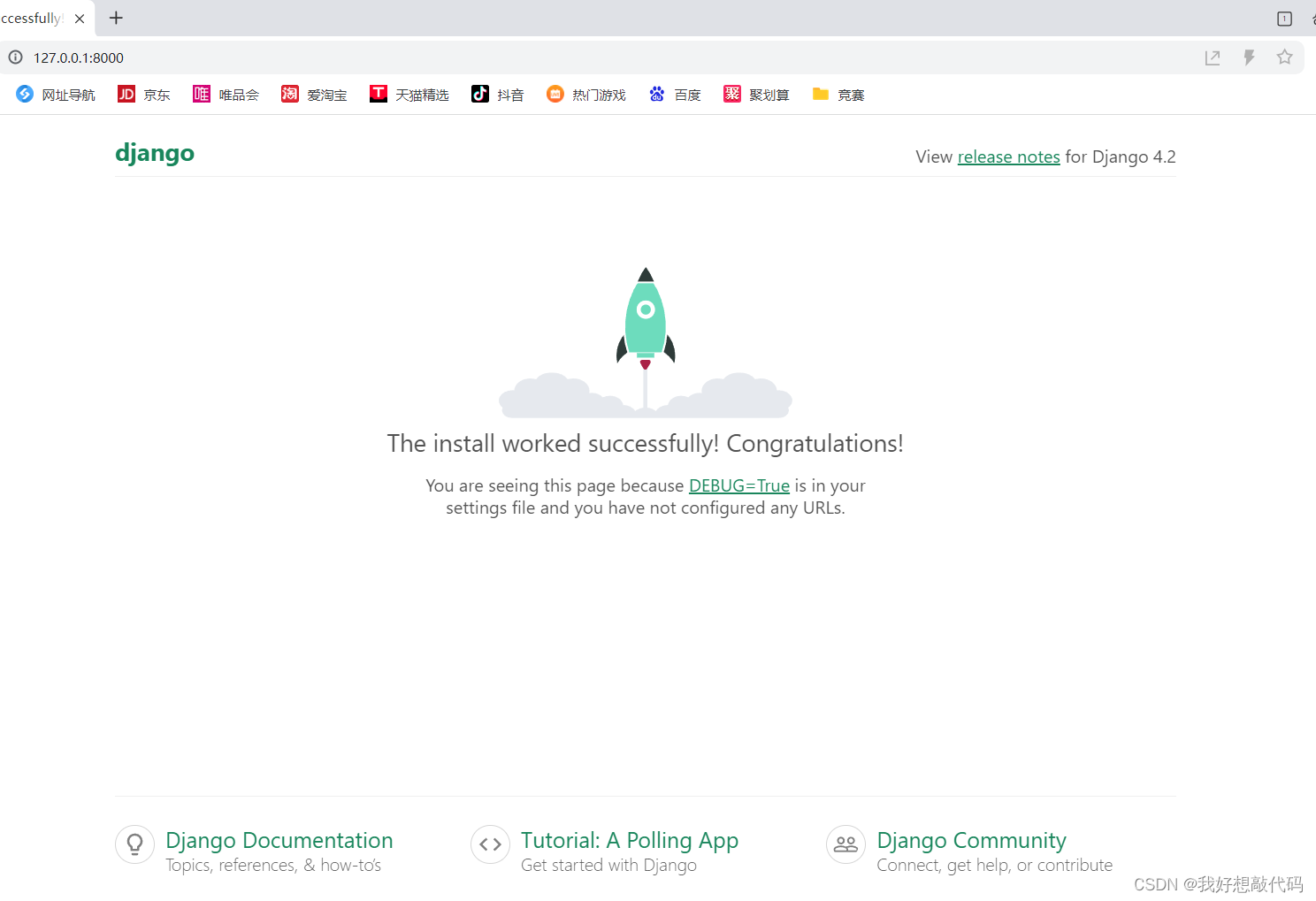Click the rocket illustration
The image size is (1316, 901).
(646, 342)
